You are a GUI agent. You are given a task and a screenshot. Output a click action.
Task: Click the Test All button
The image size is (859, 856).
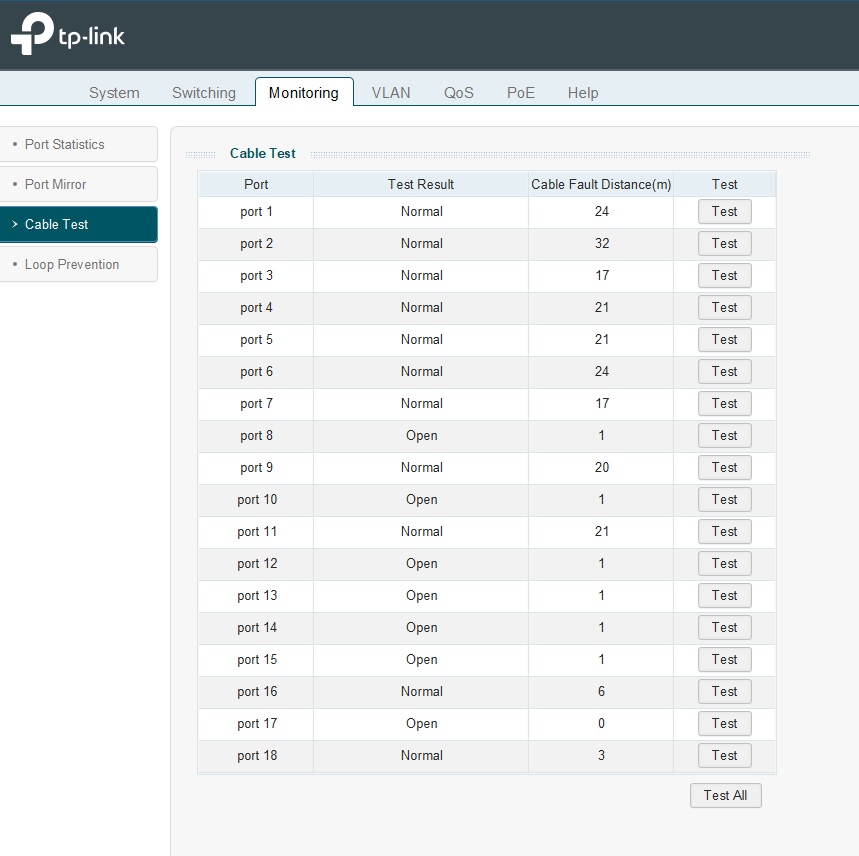[x=725, y=796]
